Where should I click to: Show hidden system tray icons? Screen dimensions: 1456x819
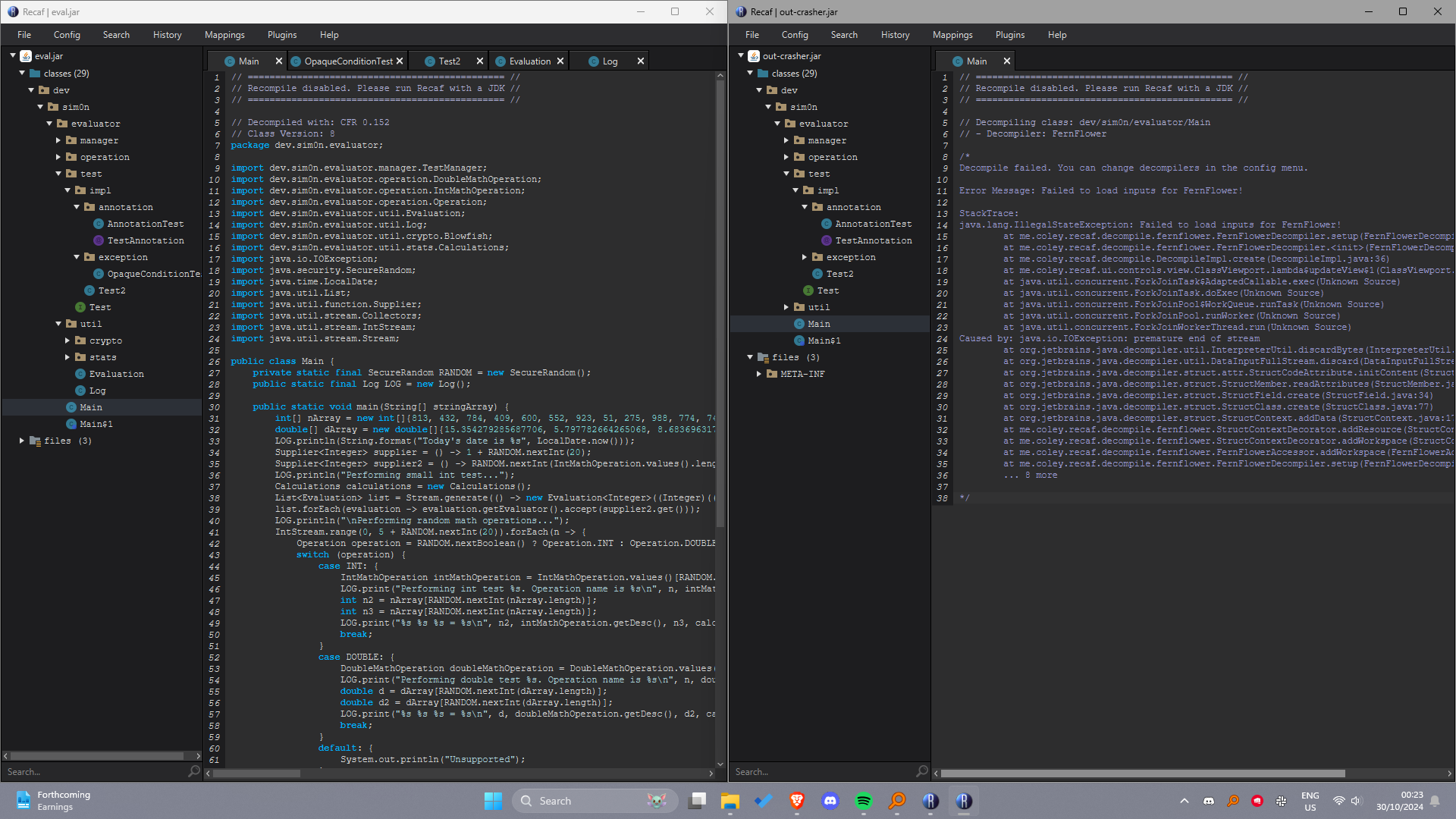[1184, 801]
